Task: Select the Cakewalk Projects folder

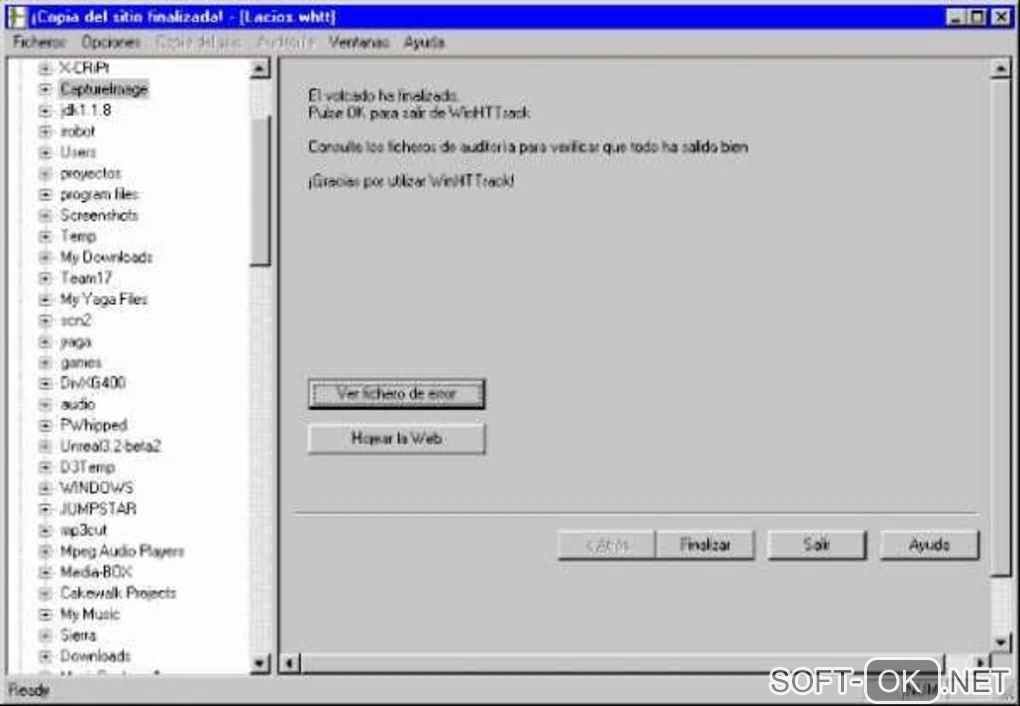Action: tap(118, 593)
